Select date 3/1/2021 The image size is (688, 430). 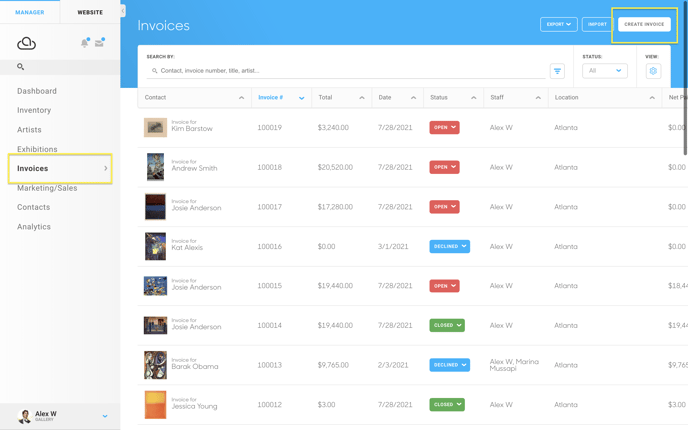click(x=393, y=247)
